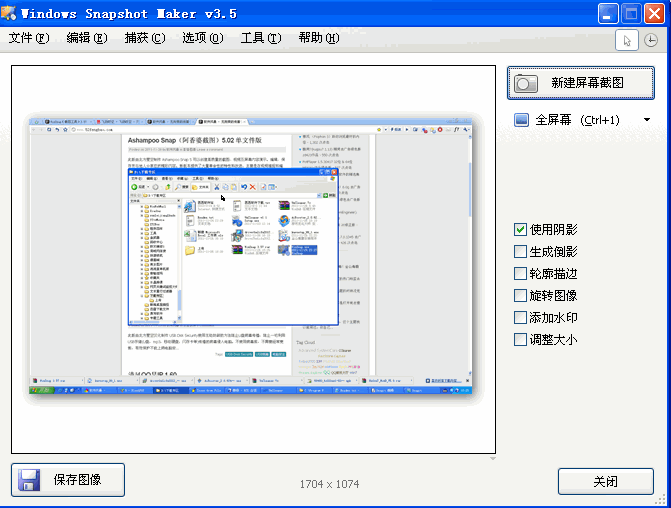
Task: Enable the 添加水印 checkbox
Action: pyautogui.click(x=520, y=318)
